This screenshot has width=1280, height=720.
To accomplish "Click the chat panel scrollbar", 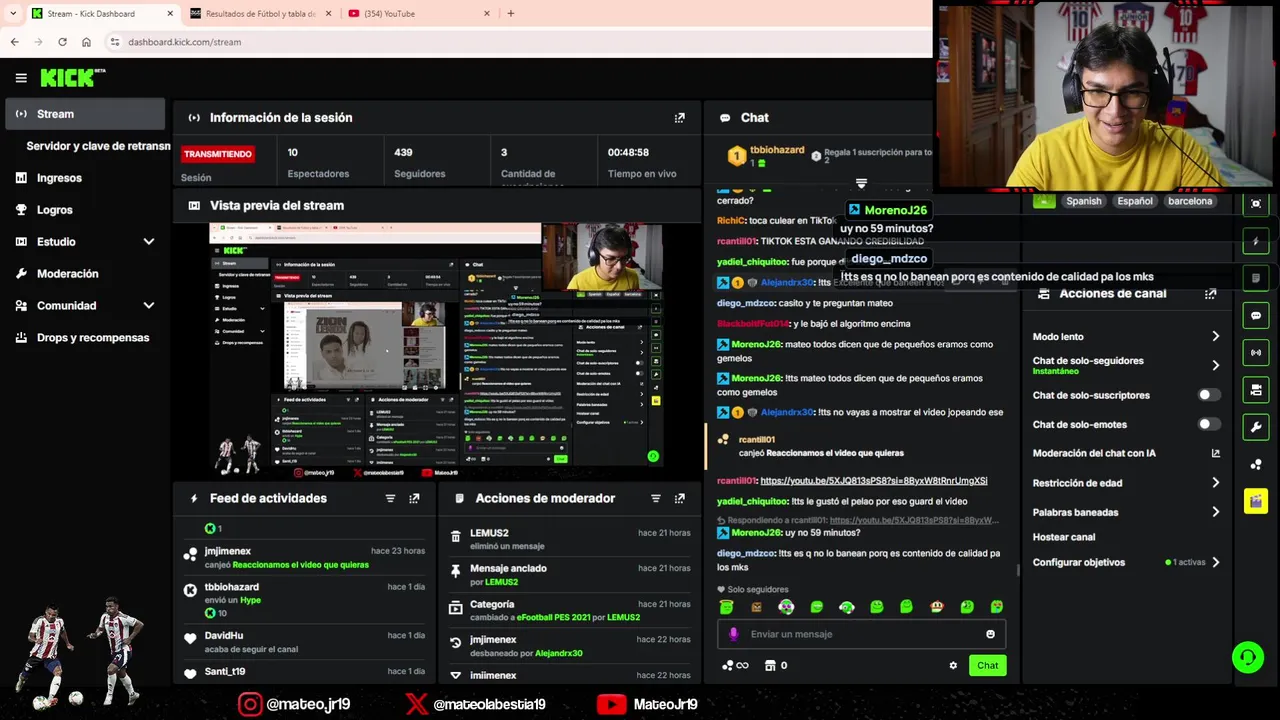I will pos(1018,570).
